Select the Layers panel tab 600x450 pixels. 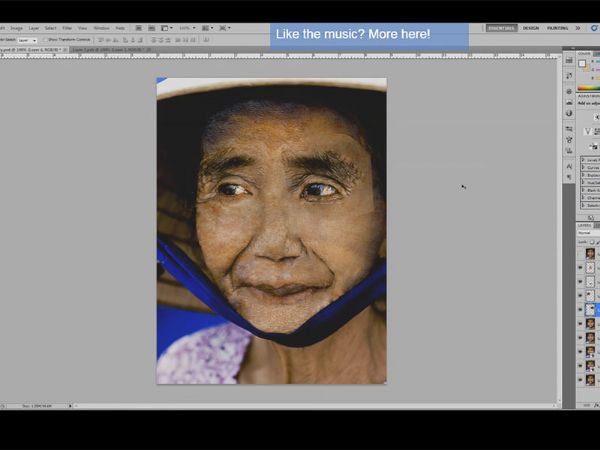(x=585, y=225)
